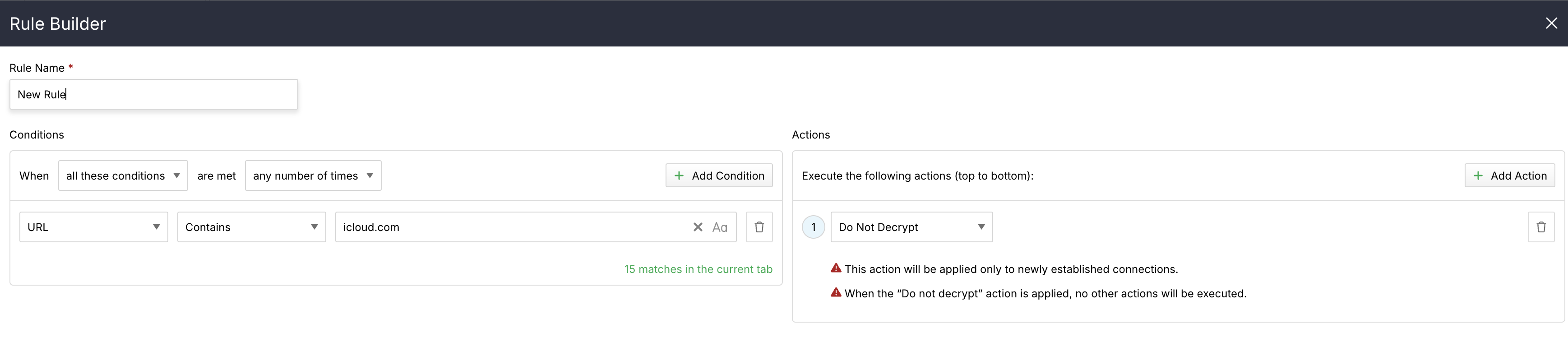
Task: Open the "all these conditions" dropdown
Action: (122, 176)
